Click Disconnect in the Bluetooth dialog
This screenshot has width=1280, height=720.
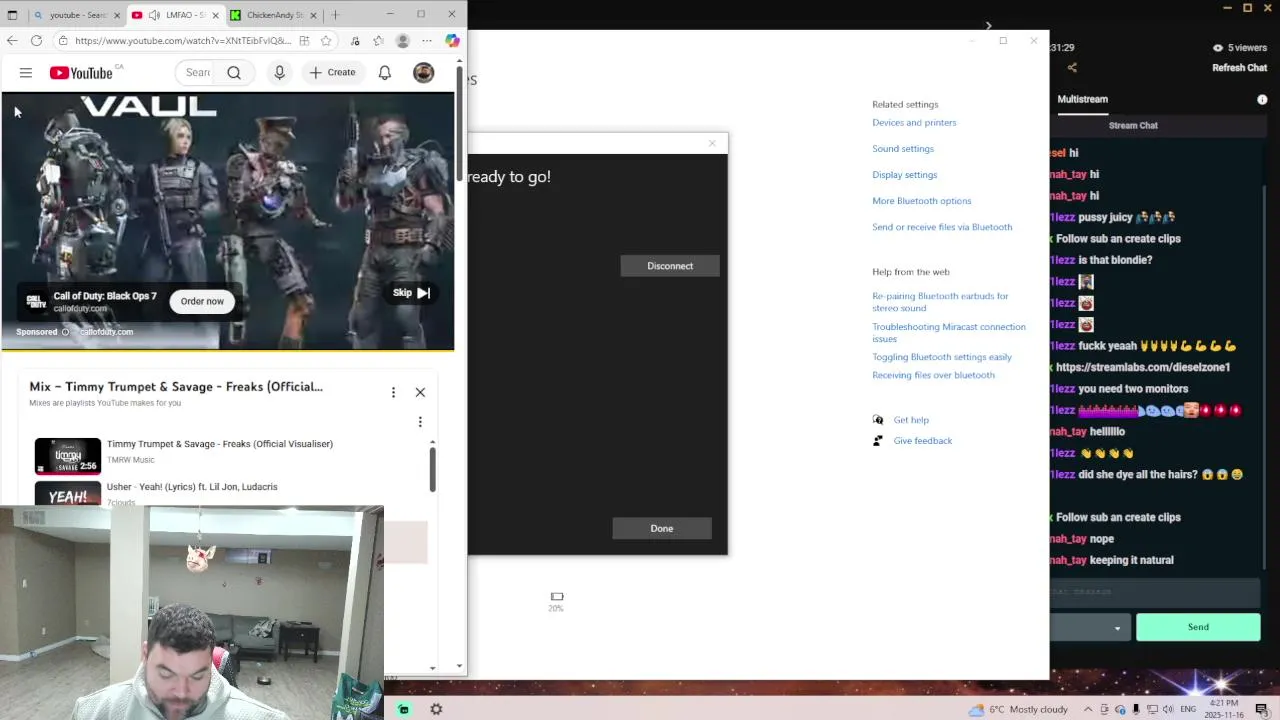point(670,265)
